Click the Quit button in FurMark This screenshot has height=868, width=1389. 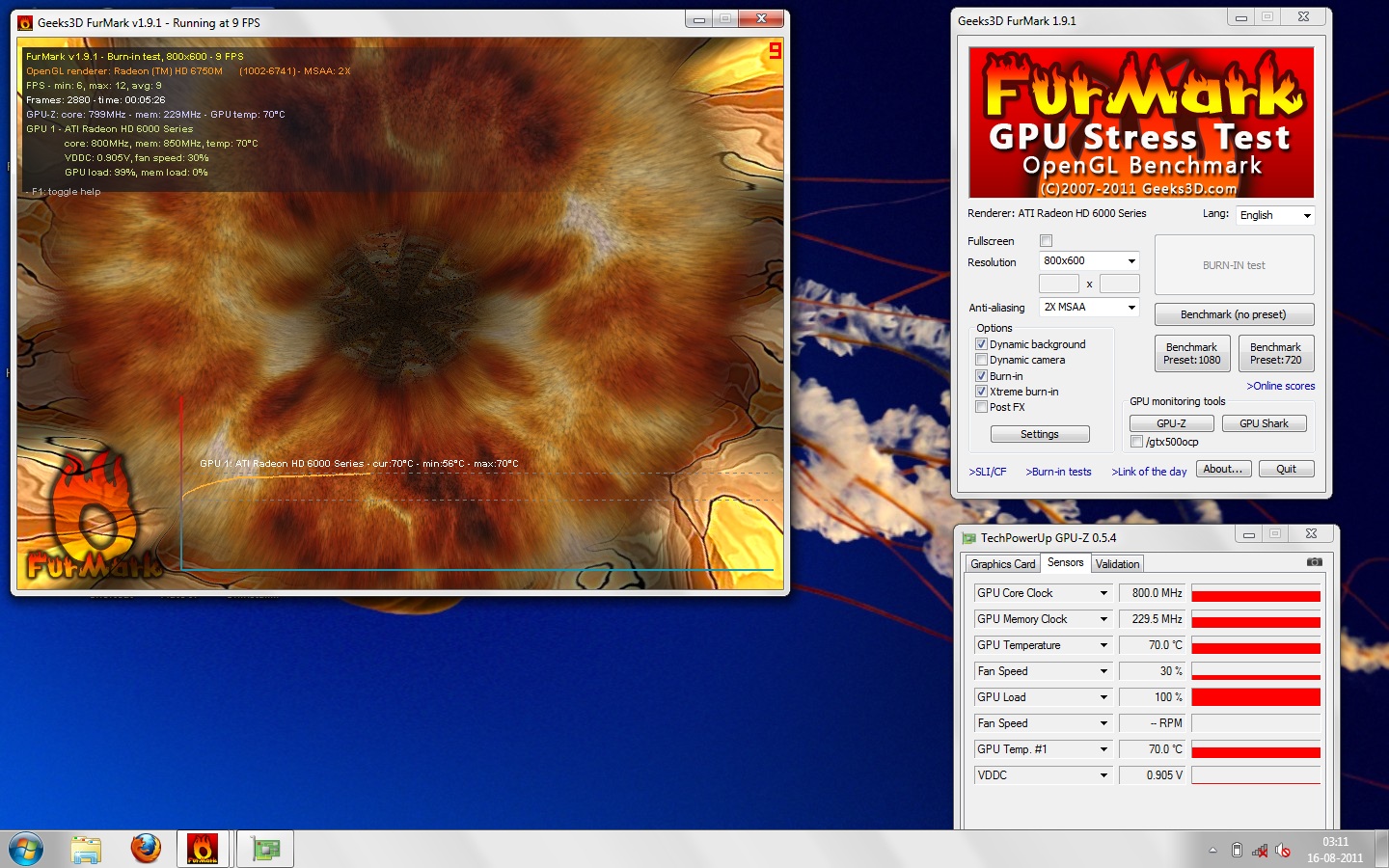1287,469
